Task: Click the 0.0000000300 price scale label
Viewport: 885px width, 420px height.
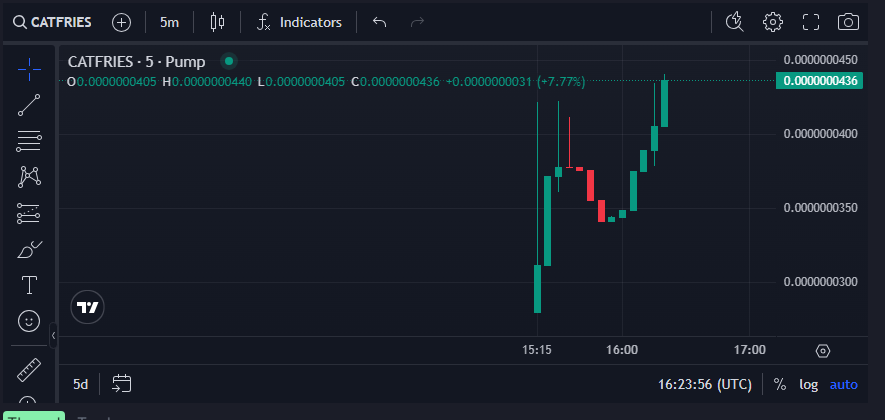Action: pos(820,282)
